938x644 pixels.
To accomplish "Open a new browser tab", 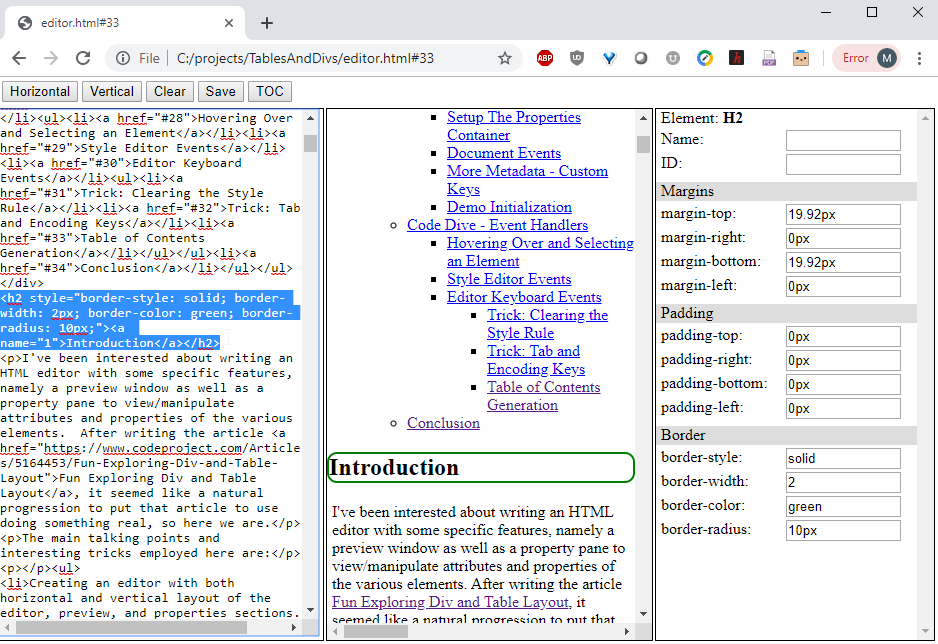I will tap(267, 23).
